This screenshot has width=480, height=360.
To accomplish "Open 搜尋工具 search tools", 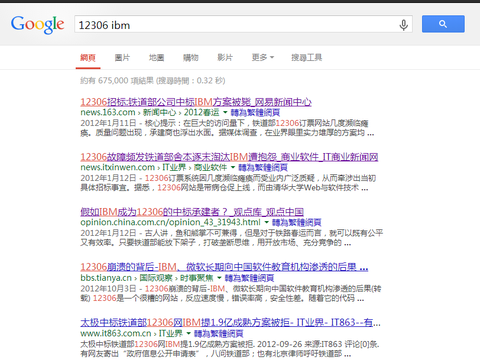I will [x=307, y=58].
